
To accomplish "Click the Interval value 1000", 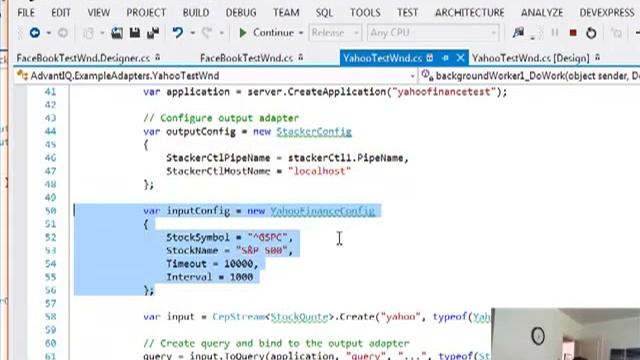I will (x=241, y=277).
